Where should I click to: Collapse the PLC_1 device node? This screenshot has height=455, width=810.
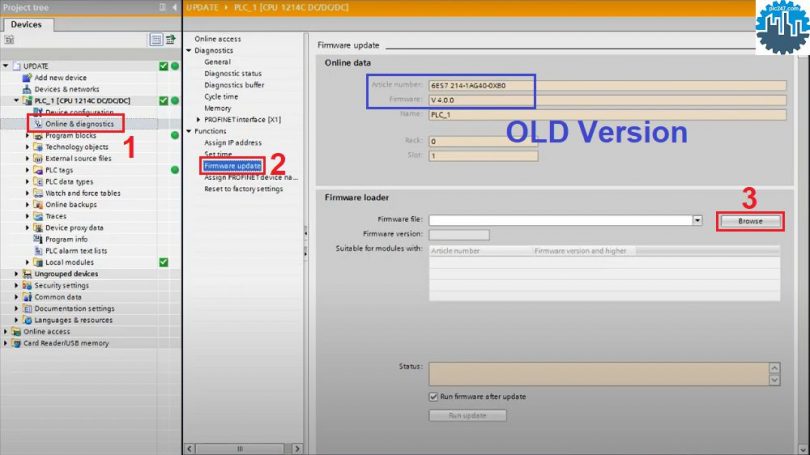pyautogui.click(x=16, y=101)
